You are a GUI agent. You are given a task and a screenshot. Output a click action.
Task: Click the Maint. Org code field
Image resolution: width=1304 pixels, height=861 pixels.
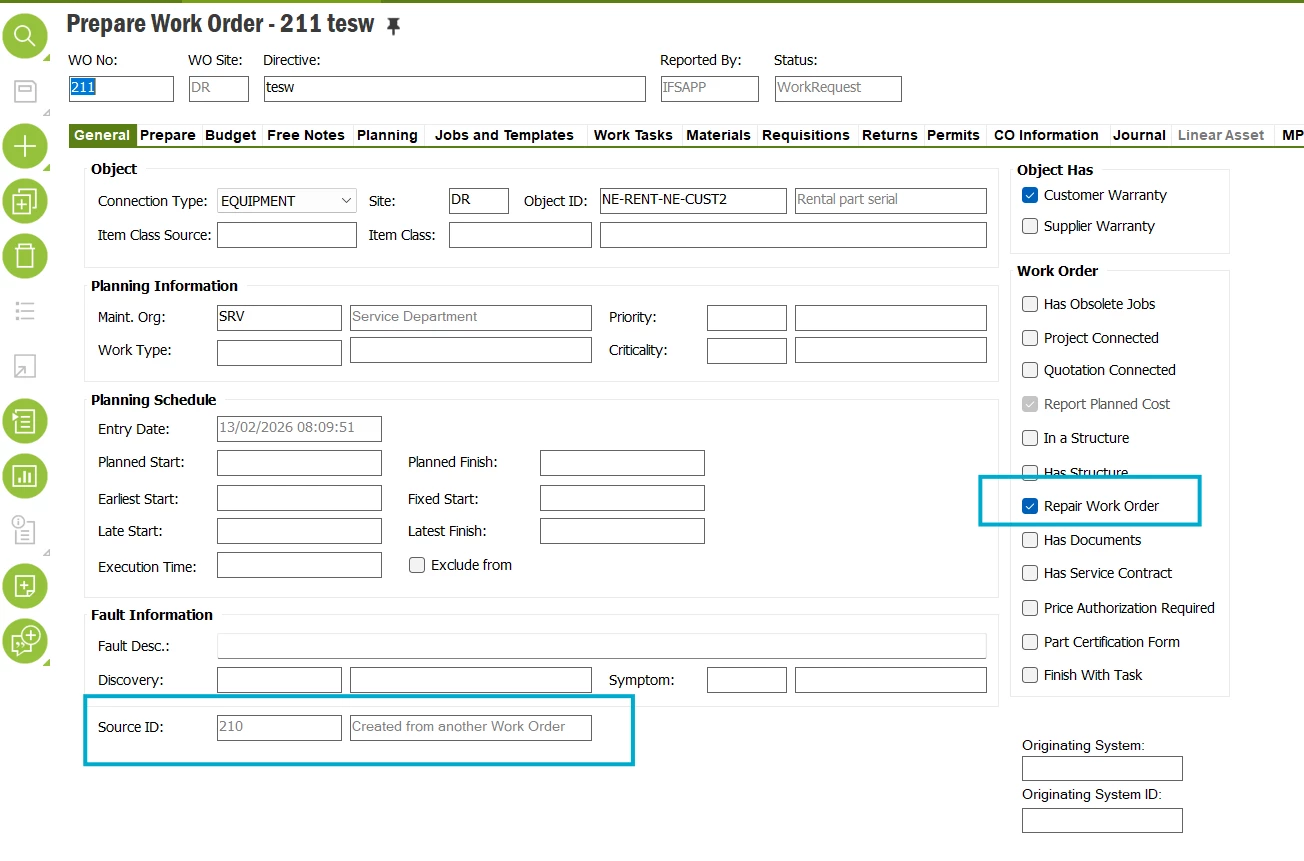pyautogui.click(x=279, y=318)
